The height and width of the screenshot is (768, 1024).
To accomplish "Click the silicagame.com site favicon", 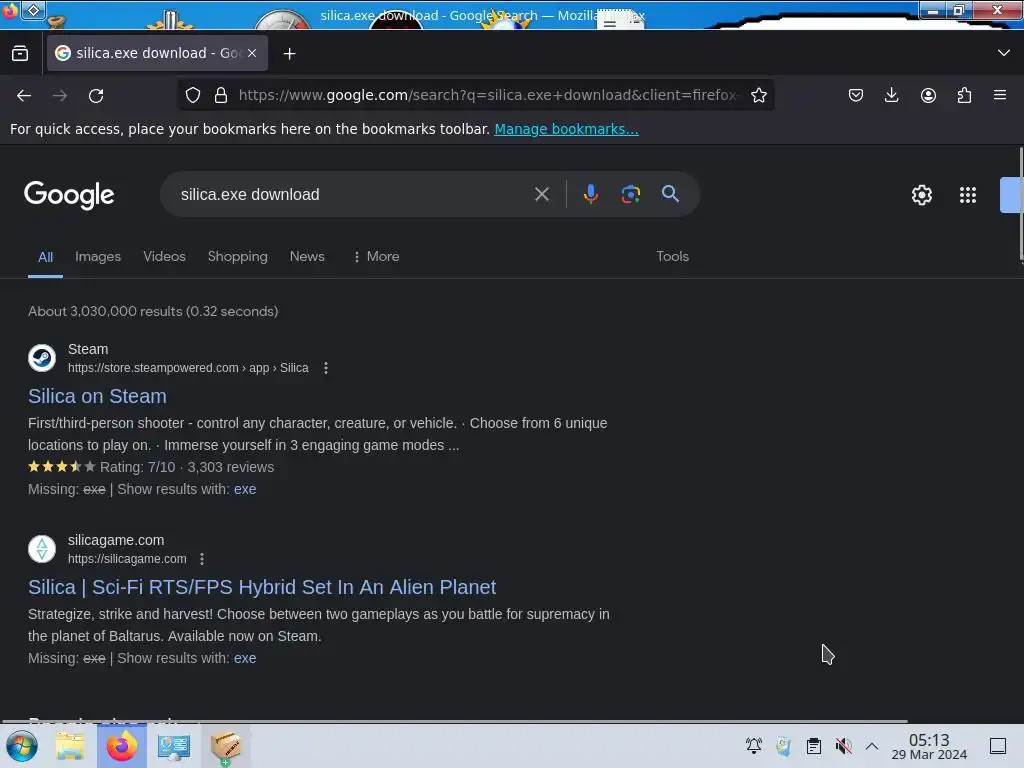I will (42, 549).
